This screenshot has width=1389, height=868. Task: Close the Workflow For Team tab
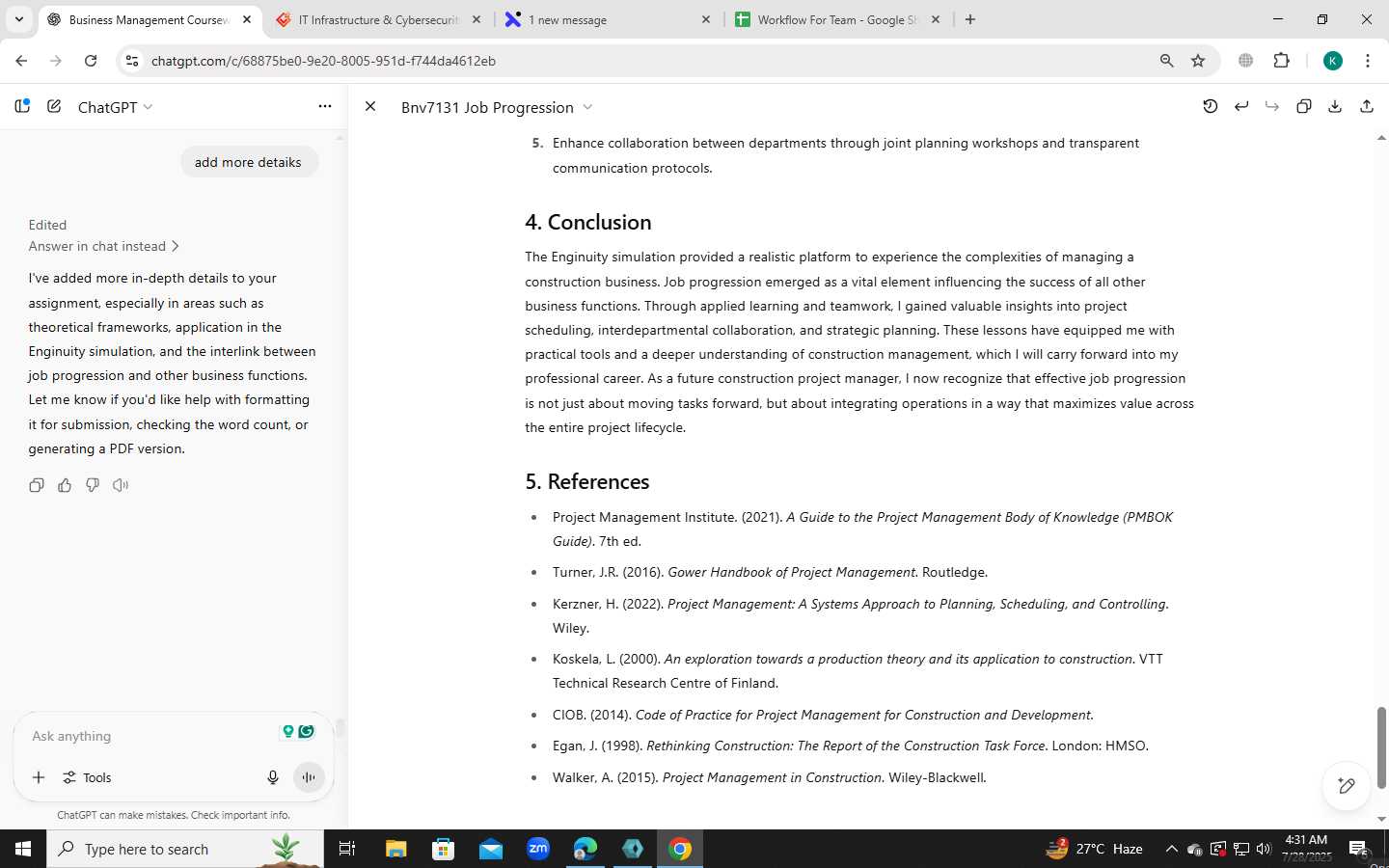point(936,19)
